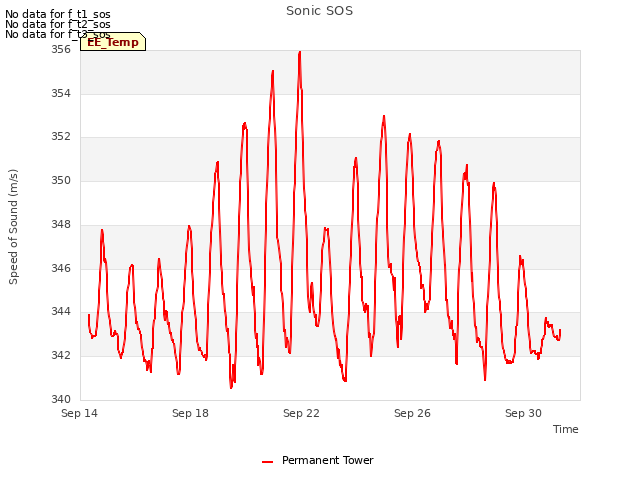Screen dimensions: 640x480
Task: Click the Sep 30 x-axis tick label
Action: point(523,413)
